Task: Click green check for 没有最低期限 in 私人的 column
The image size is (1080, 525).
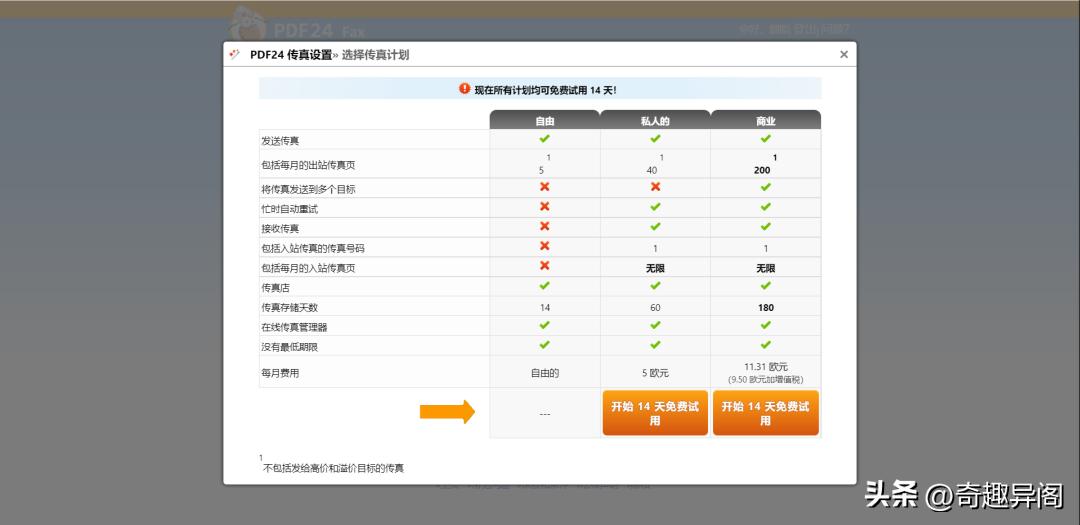Action: [655, 344]
